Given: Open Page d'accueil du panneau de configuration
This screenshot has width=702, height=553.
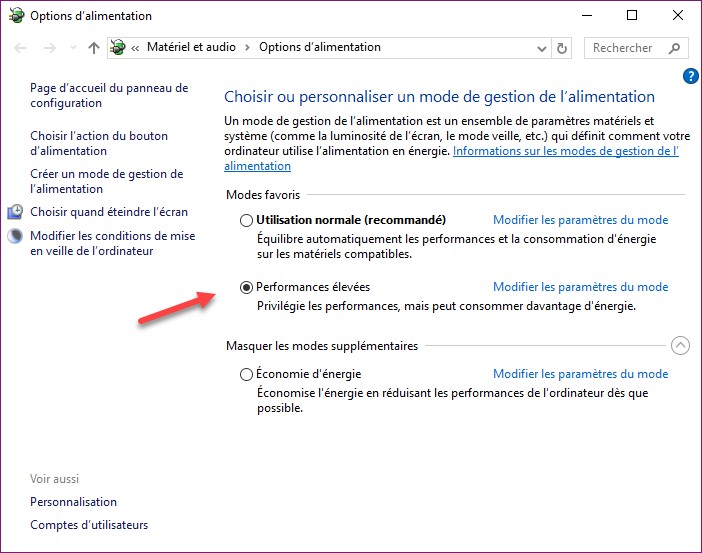Looking at the screenshot, I should click(109, 95).
